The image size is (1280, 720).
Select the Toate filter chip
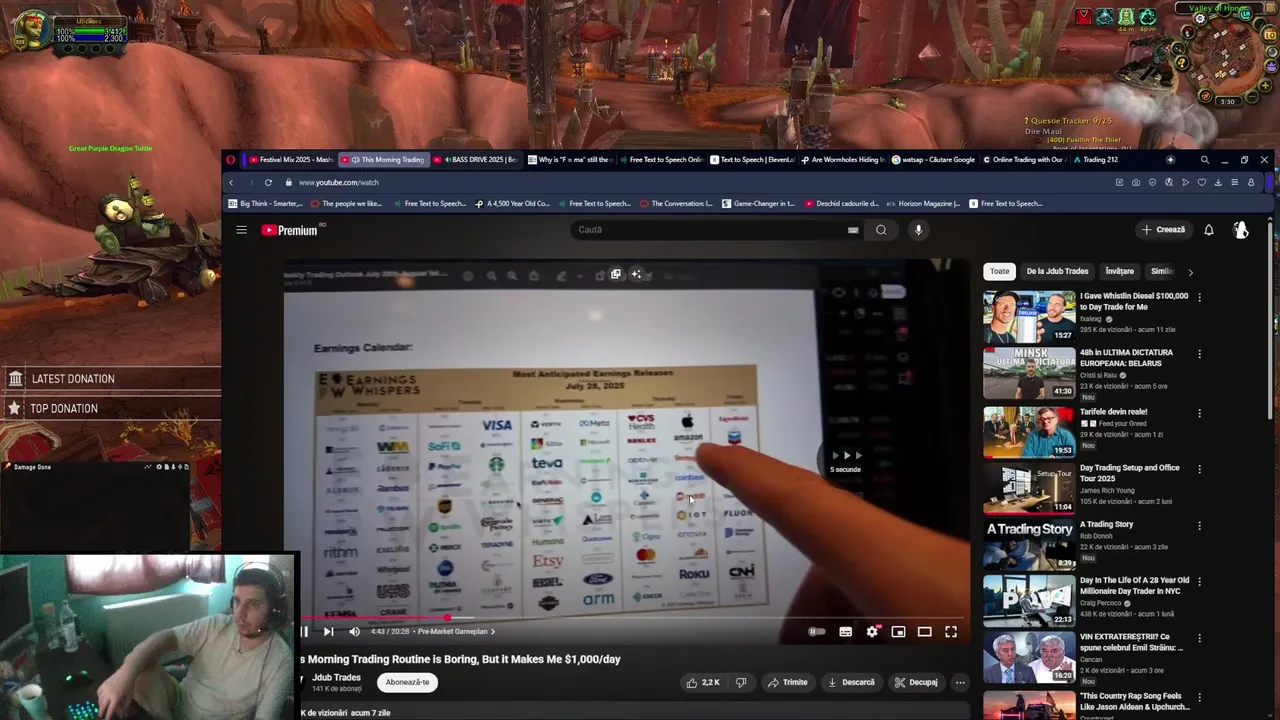tap(999, 271)
